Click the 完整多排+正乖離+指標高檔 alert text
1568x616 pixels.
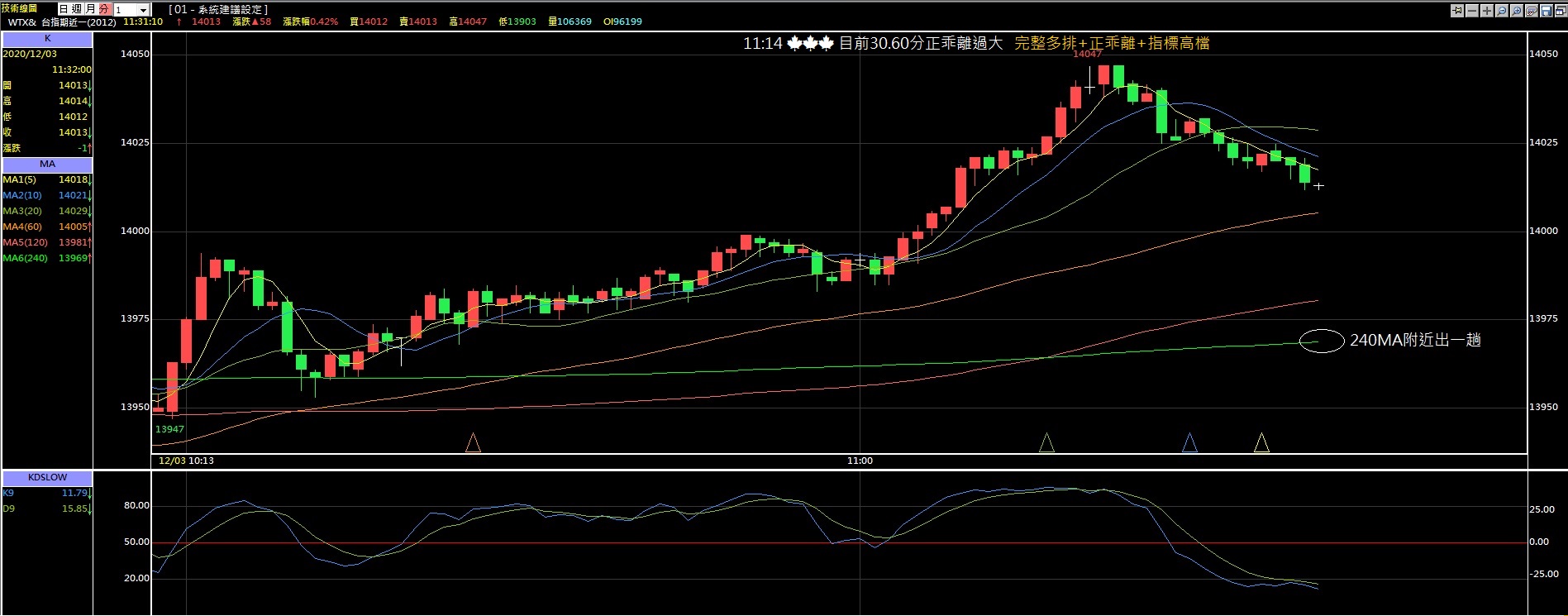(x=1112, y=43)
